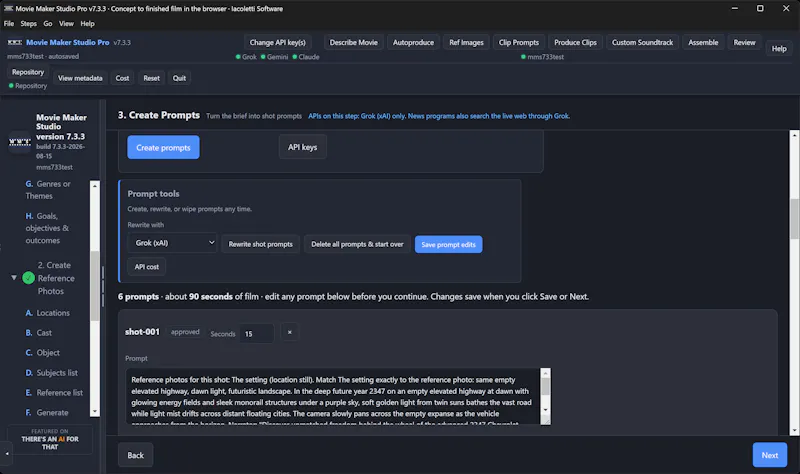Viewport: 800px width, 474px height.
Task: Select Generate in sidebar
Action: point(46,412)
